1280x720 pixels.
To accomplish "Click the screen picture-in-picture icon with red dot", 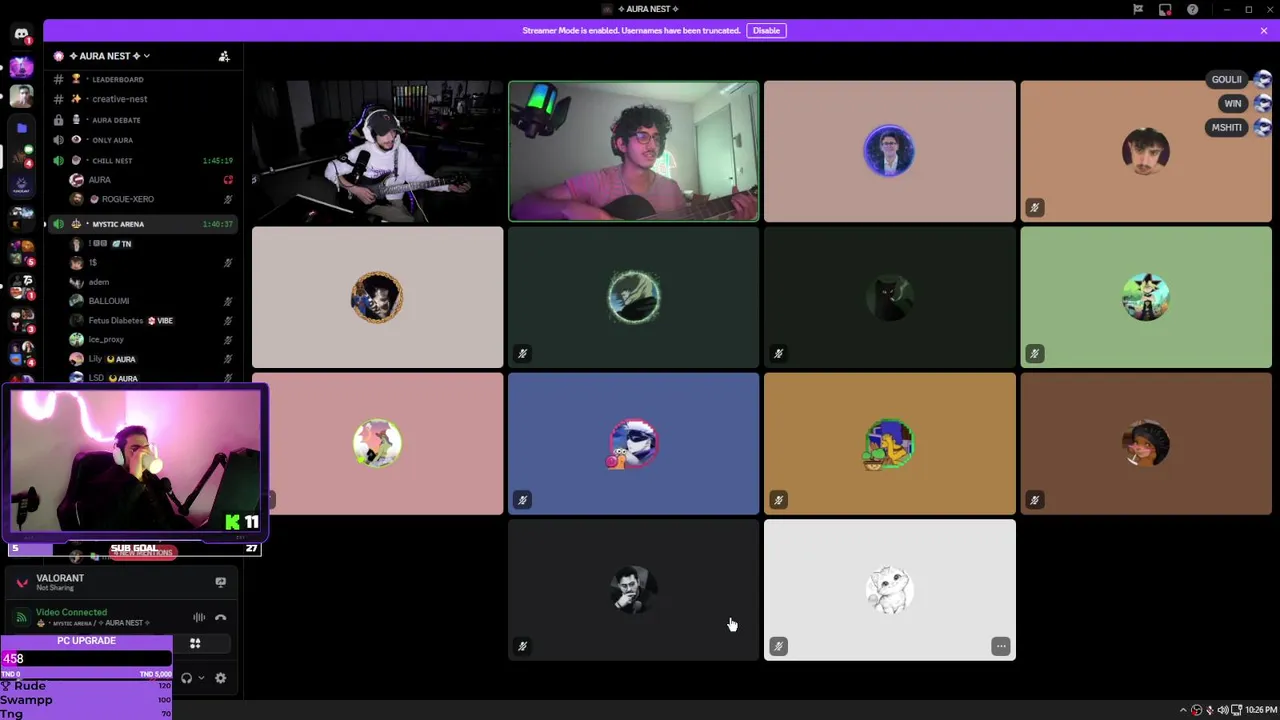I will tap(1165, 9).
